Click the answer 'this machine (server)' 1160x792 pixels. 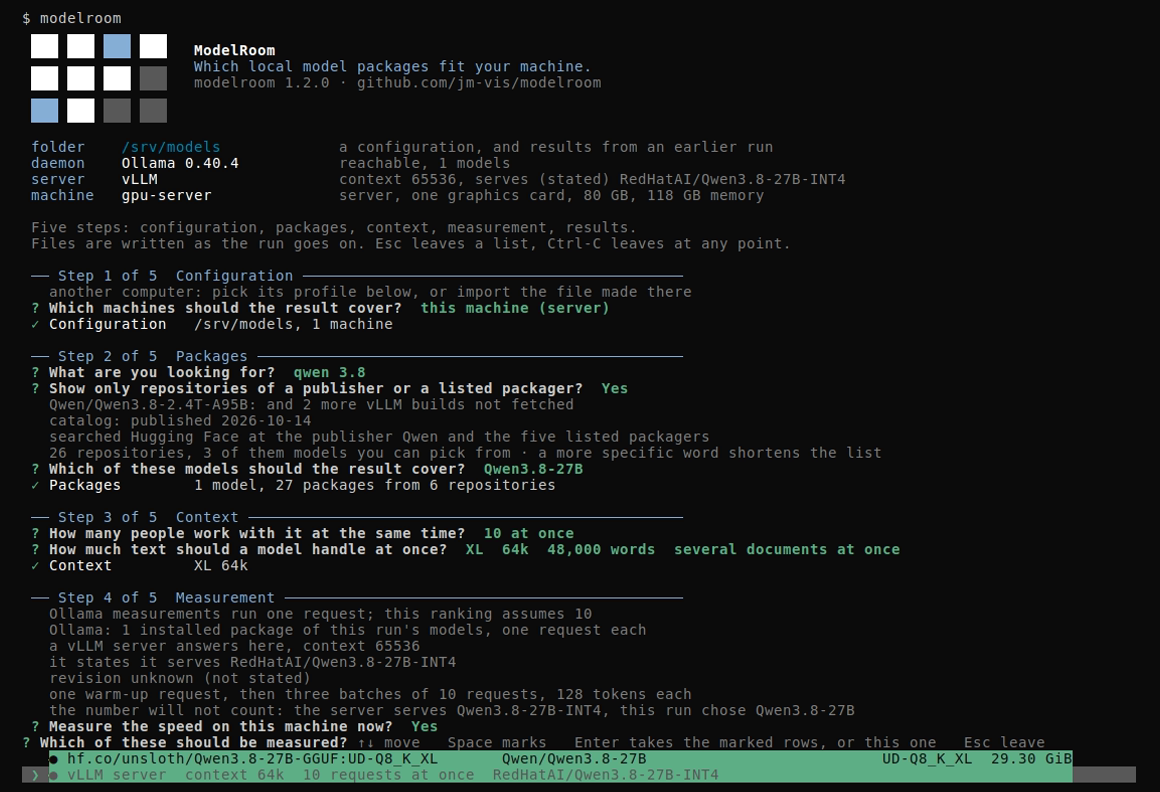[x=515, y=308]
